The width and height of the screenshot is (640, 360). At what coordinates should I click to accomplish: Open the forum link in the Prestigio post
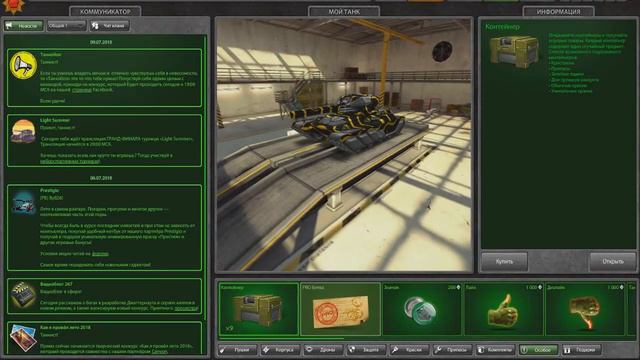coord(100,253)
